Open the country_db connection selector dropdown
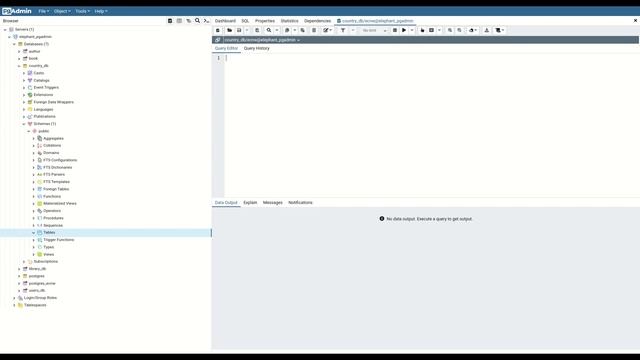The height and width of the screenshot is (360, 640). click(262, 40)
